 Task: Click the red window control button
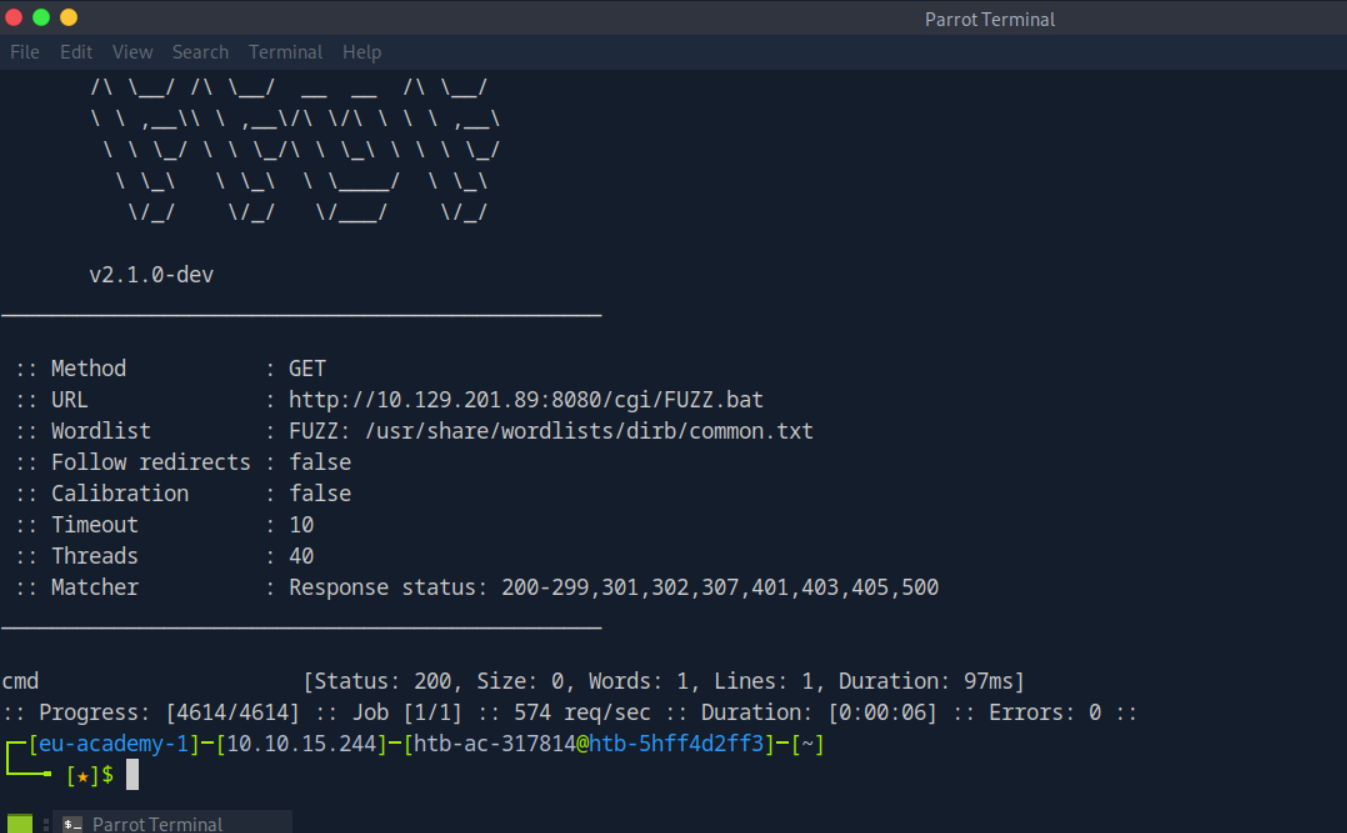click(x=14, y=17)
